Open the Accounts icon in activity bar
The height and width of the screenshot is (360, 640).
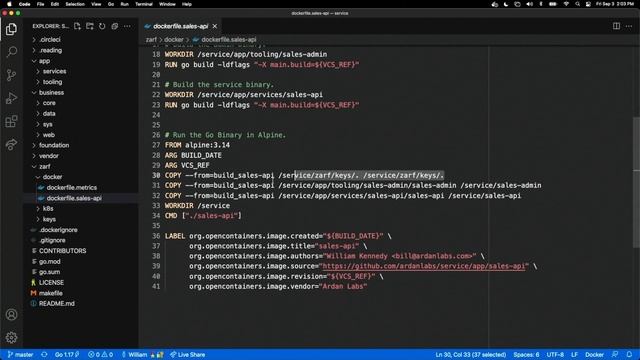(11, 315)
